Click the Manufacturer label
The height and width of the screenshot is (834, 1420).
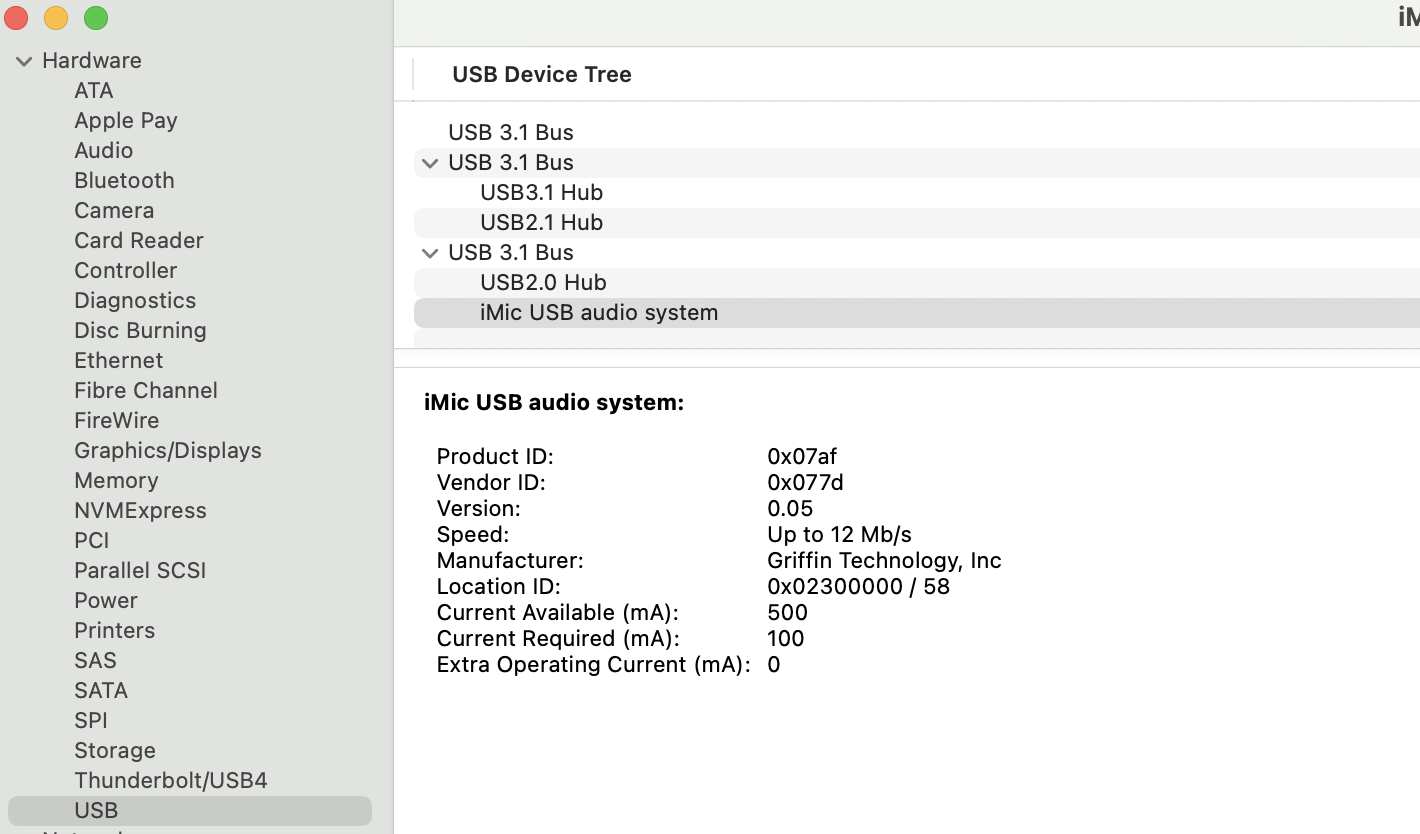pyautogui.click(x=510, y=560)
